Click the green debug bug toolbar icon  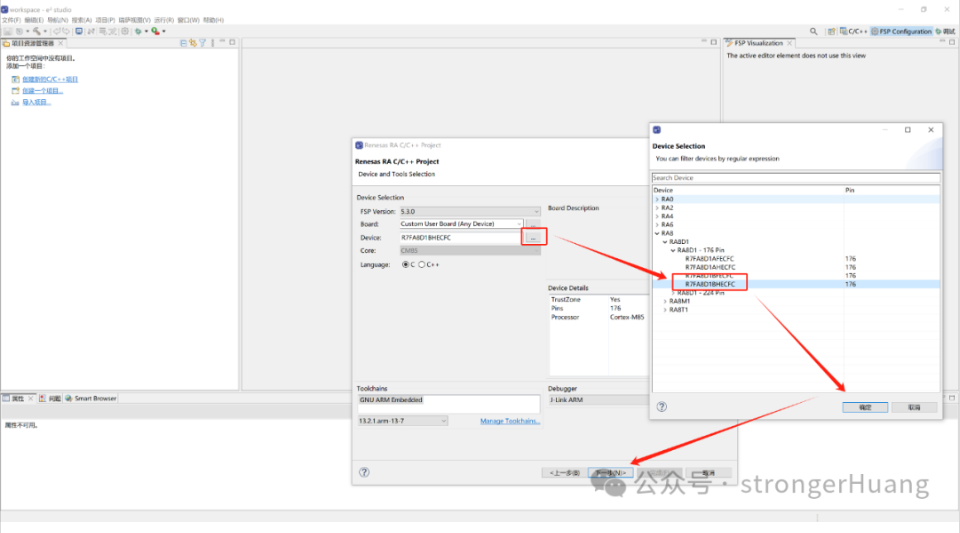point(138,31)
